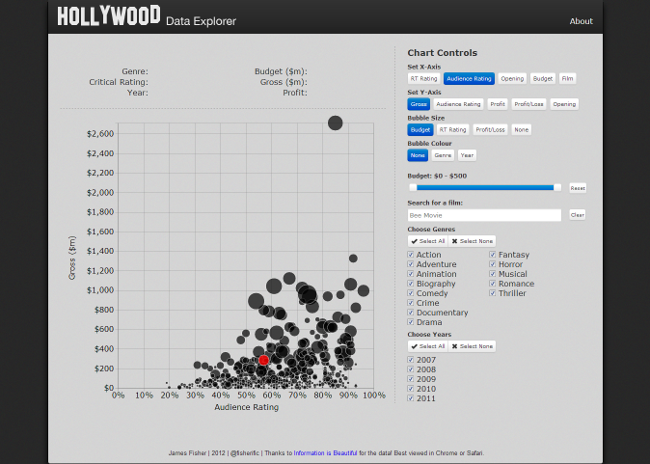Colour bubbles by Year
The image size is (650, 464).
point(467,155)
